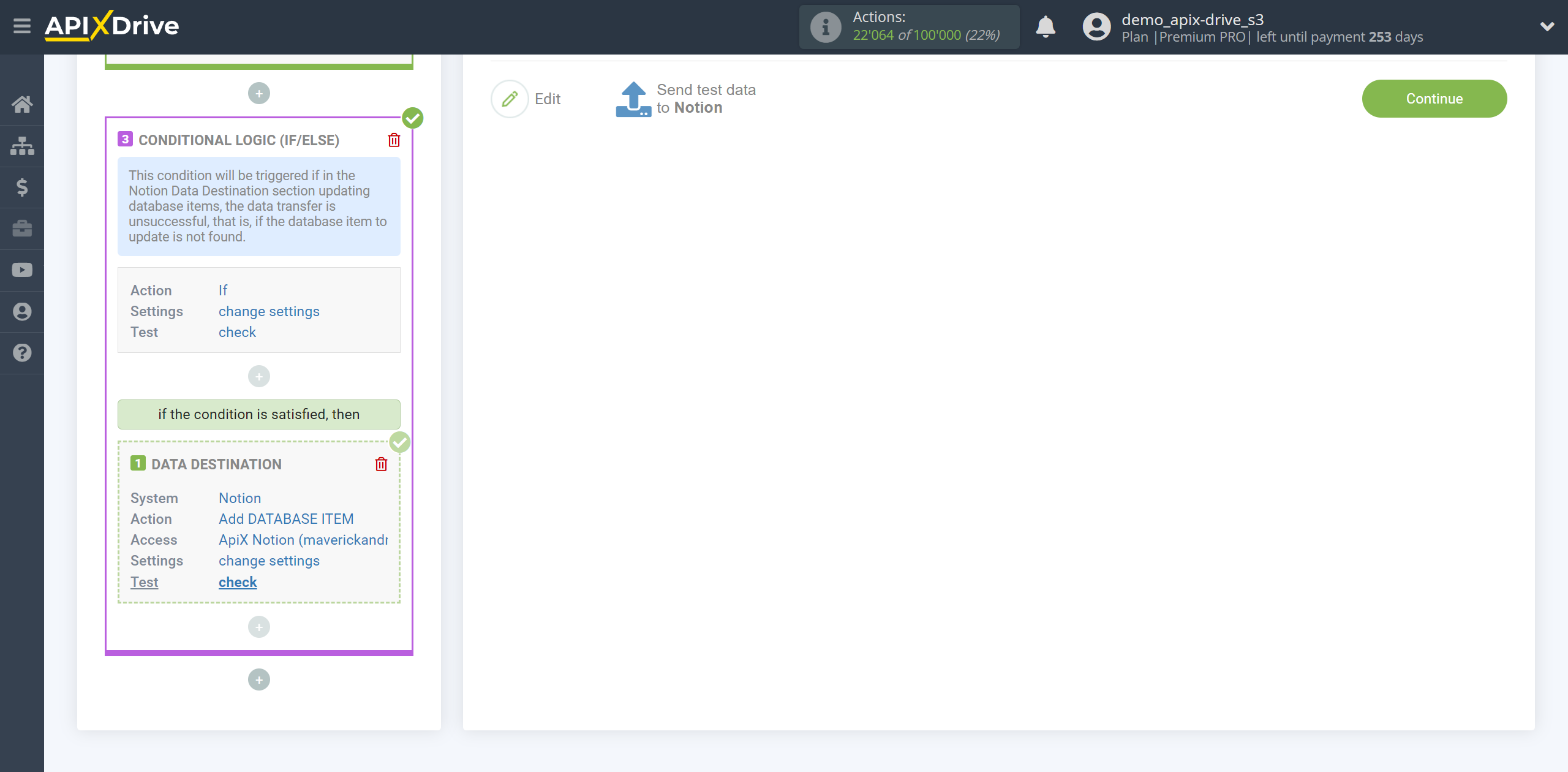Open help question mark icon
Image resolution: width=1568 pixels, height=772 pixels.
pyautogui.click(x=22, y=353)
